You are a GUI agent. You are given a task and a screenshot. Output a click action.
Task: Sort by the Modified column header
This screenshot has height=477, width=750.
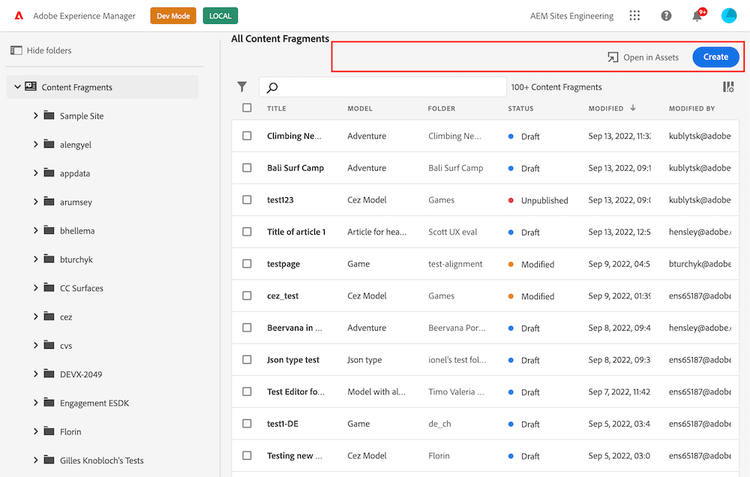point(606,108)
